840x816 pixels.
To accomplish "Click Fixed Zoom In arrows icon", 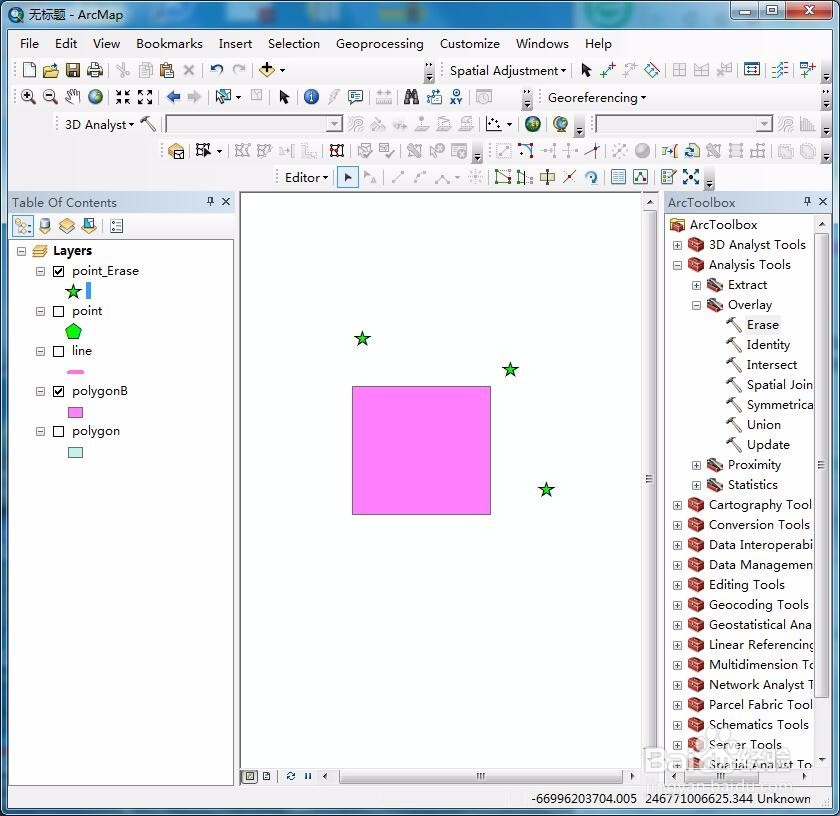I will click(x=123, y=97).
